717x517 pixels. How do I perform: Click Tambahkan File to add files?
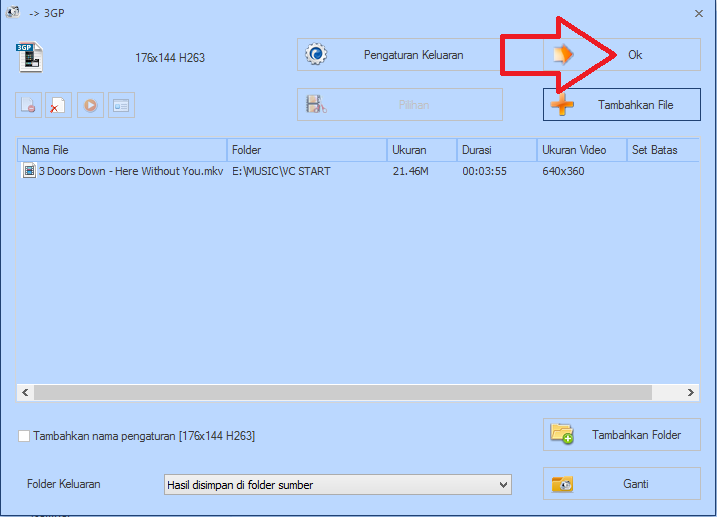point(621,105)
